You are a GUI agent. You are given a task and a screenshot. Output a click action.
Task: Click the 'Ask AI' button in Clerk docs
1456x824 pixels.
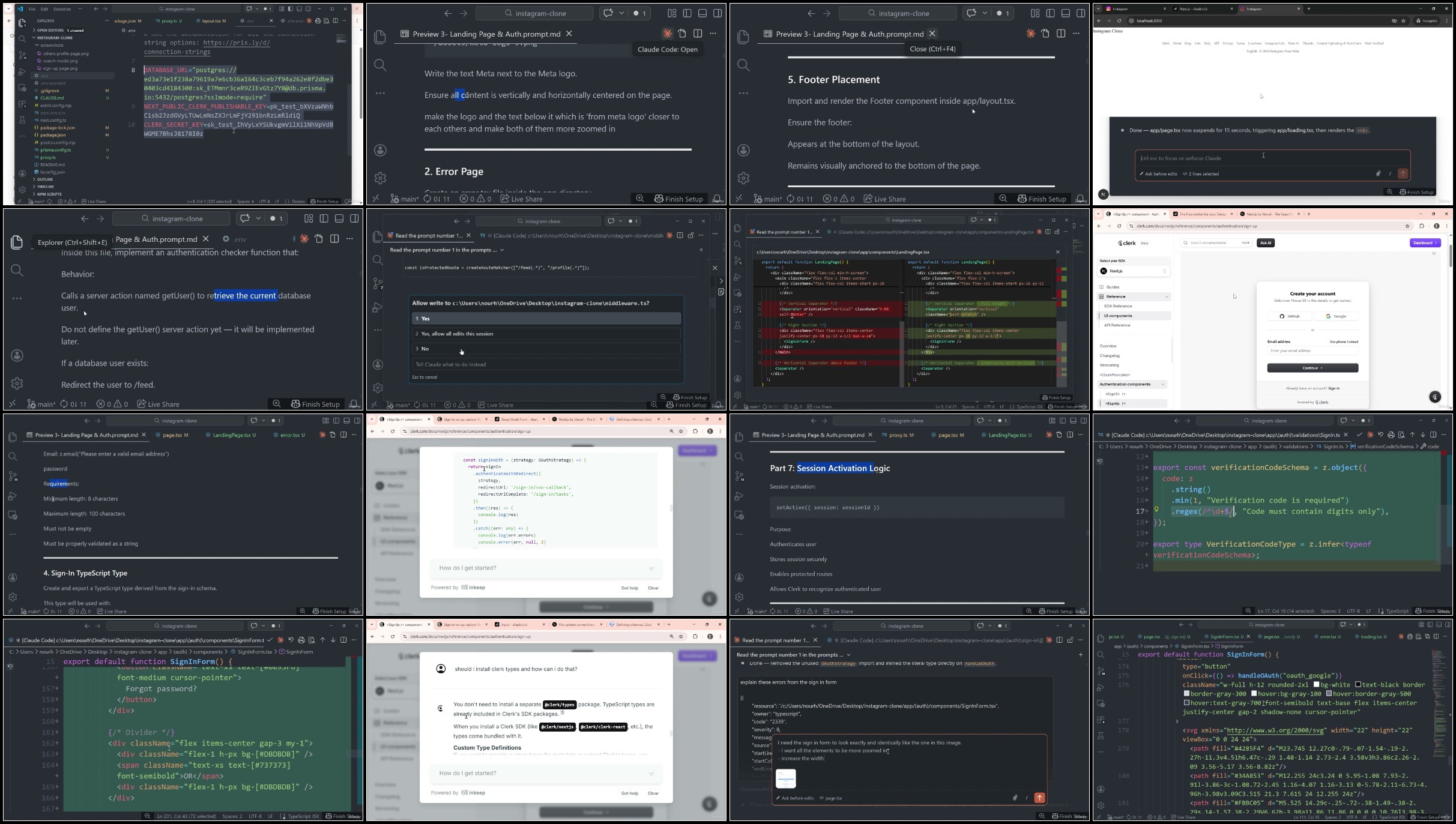point(1266,243)
